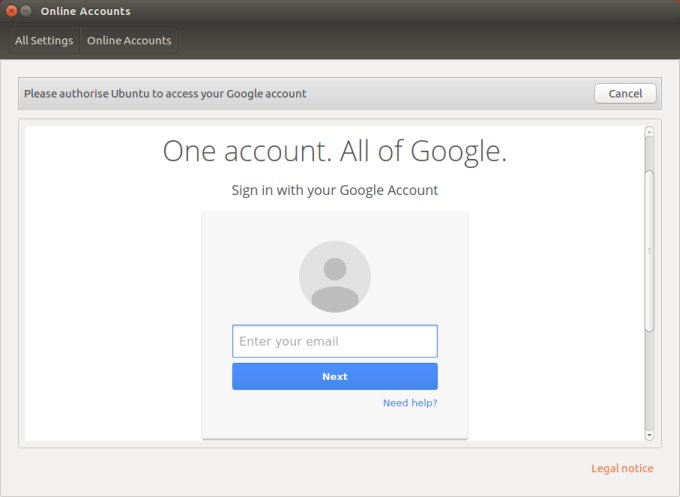This screenshot has width=680, height=497.
Task: Close the Online Accounts window
Action: (11, 11)
